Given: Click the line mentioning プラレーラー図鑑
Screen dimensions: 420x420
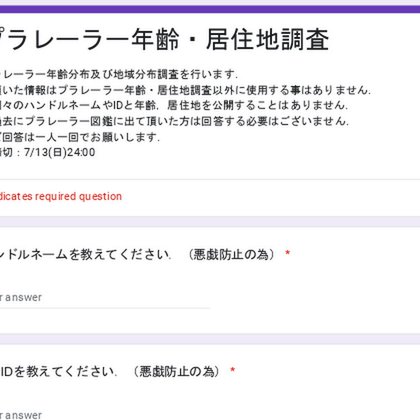Looking at the screenshot, I should (x=174, y=121).
